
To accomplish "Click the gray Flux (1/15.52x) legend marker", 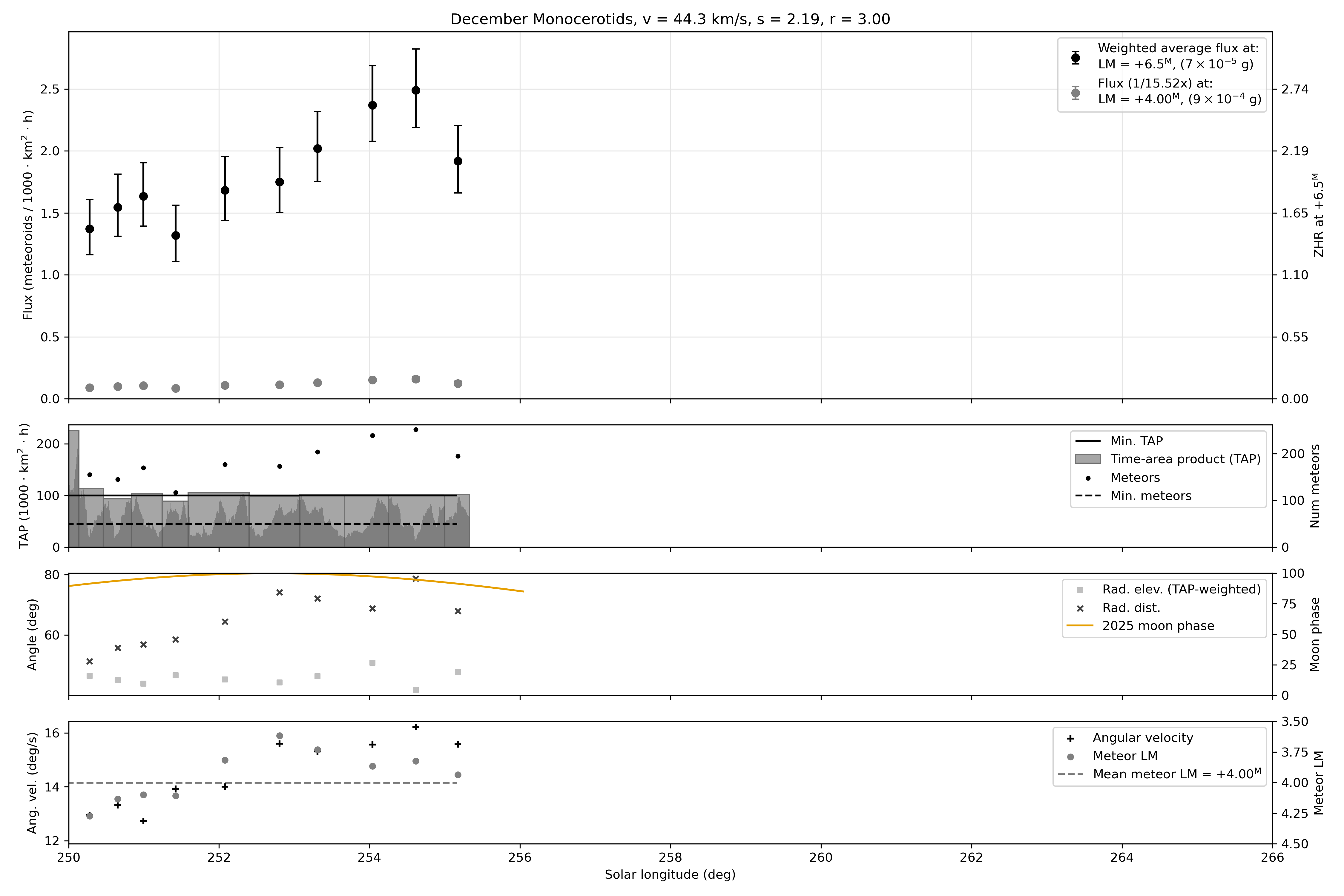I will coord(1075,93).
